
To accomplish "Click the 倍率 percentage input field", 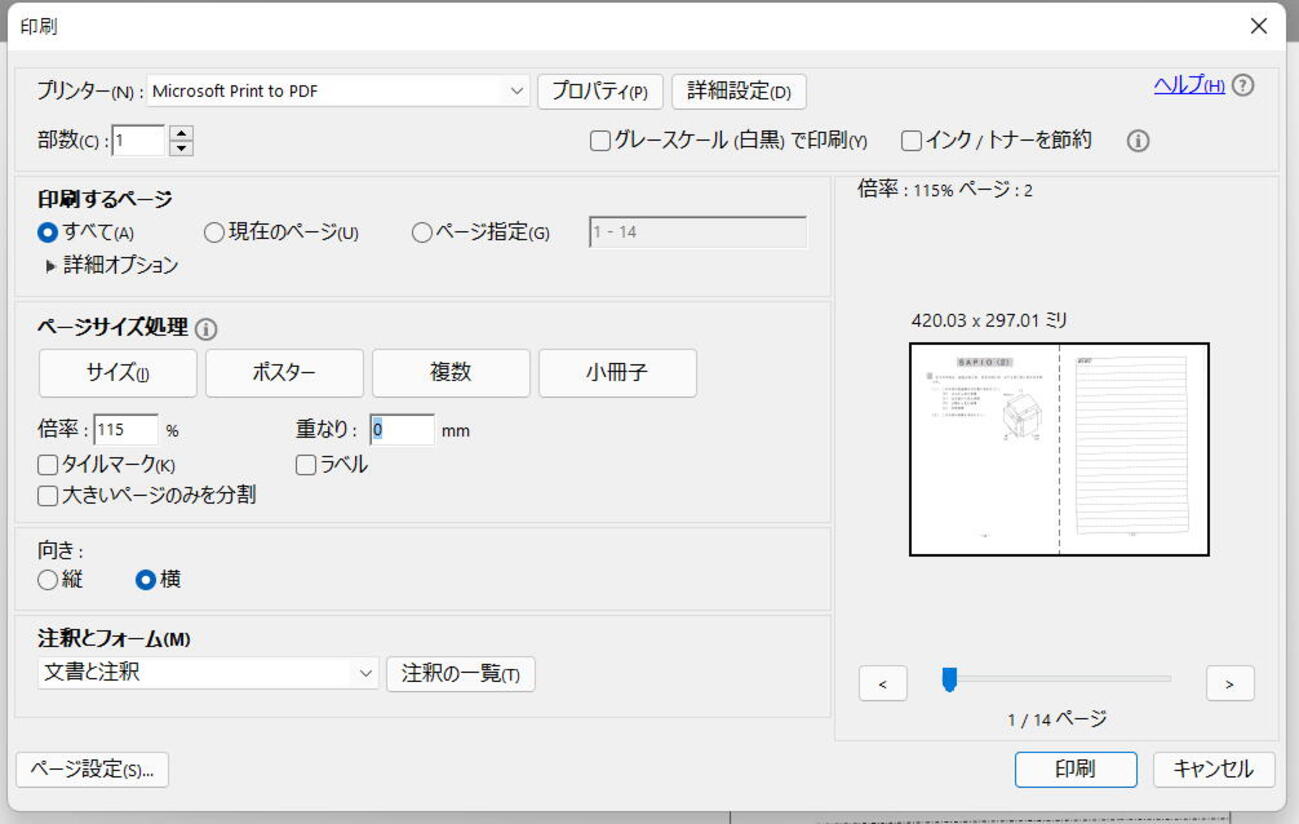I will coord(125,430).
